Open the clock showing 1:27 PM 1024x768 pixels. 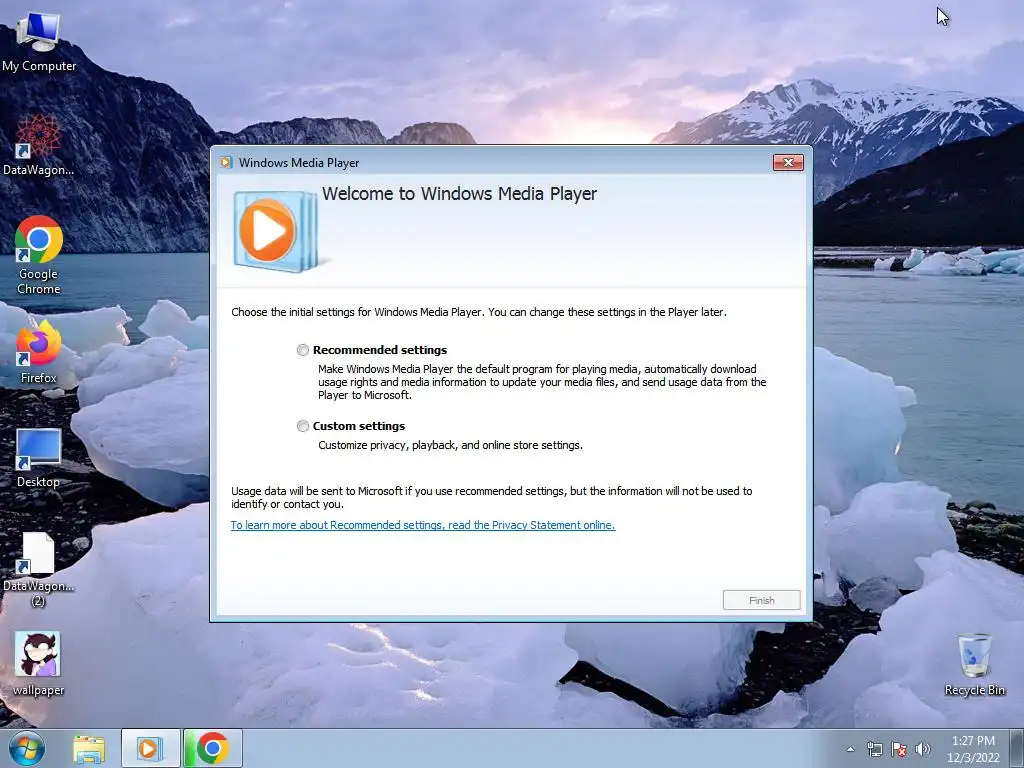click(x=973, y=749)
